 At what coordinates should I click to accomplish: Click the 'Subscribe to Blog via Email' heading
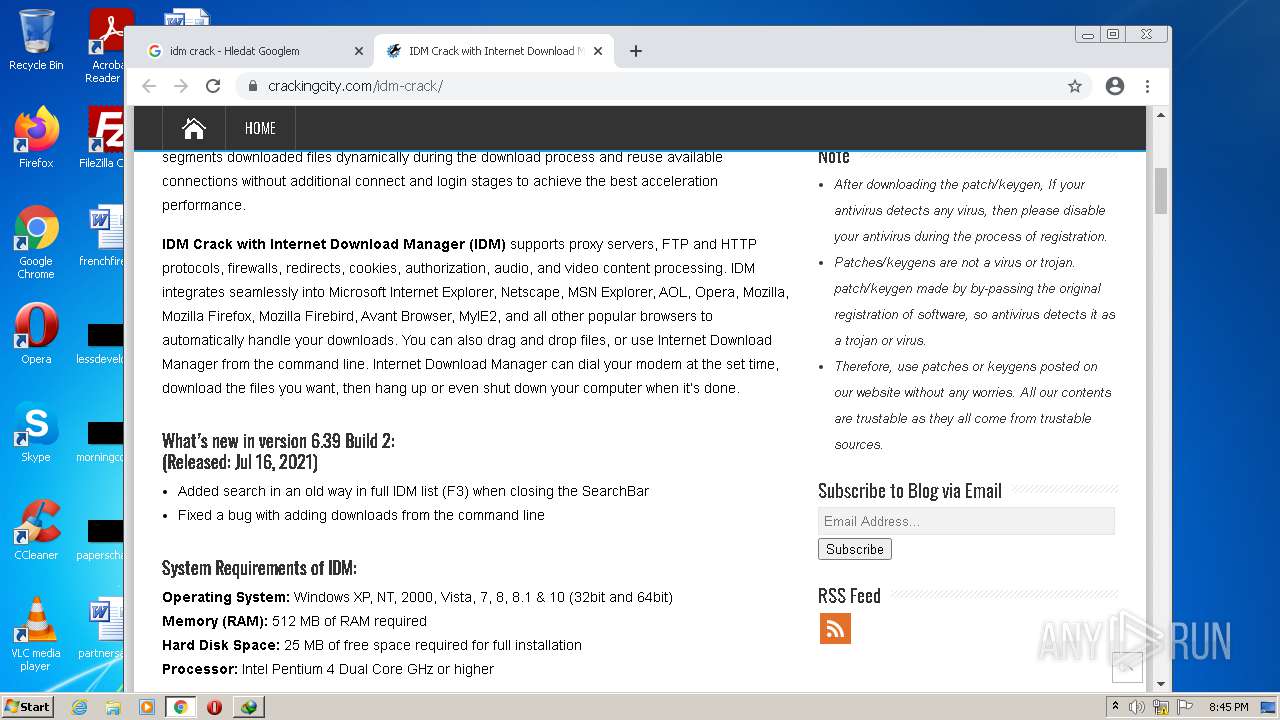910,491
